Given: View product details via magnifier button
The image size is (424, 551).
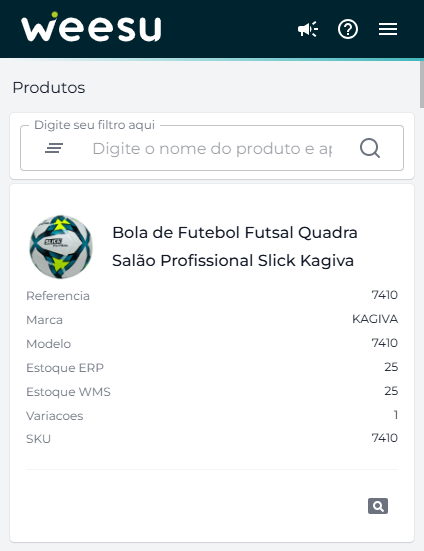Looking at the screenshot, I should tap(378, 506).
